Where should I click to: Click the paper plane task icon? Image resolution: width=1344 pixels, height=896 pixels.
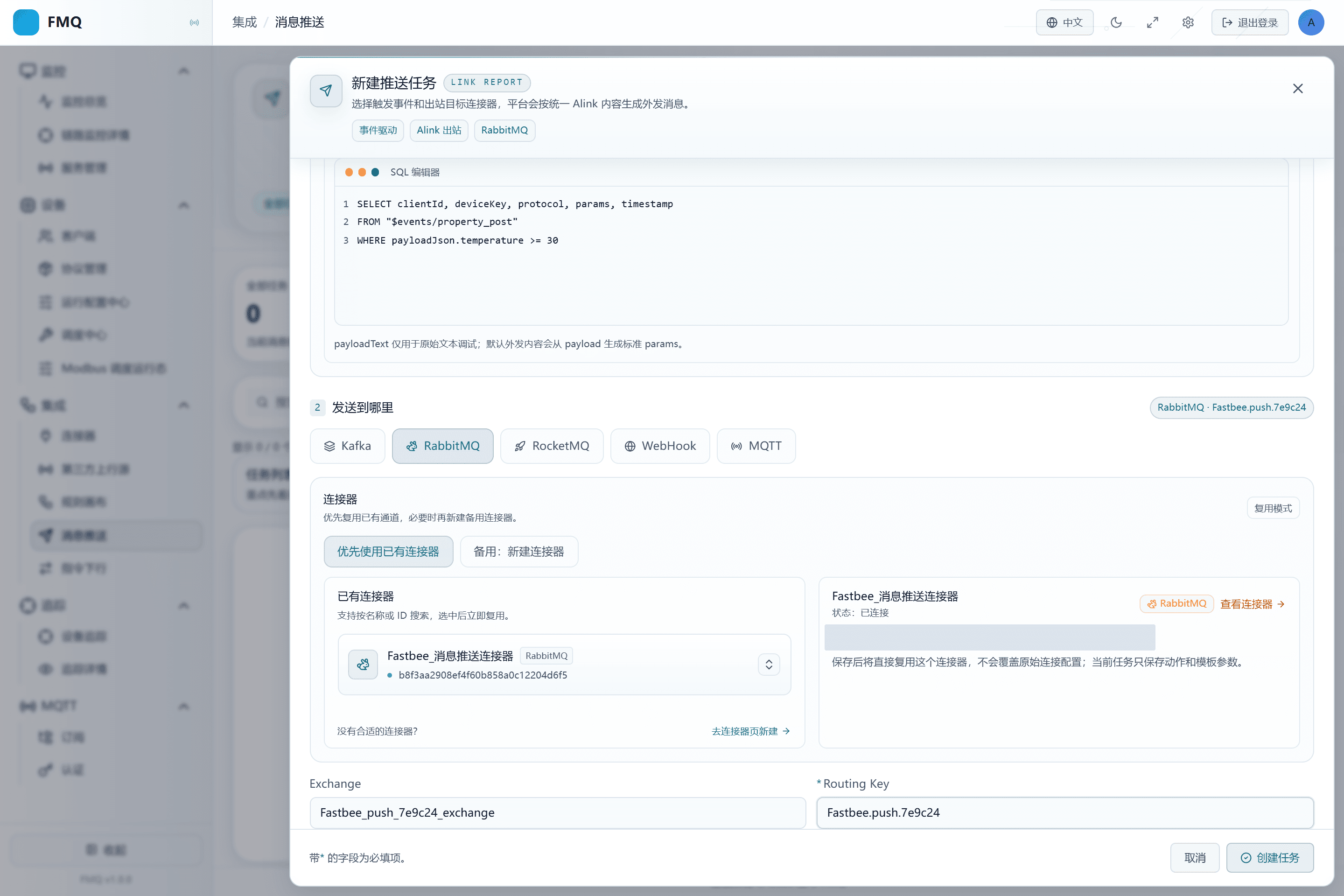(x=326, y=90)
